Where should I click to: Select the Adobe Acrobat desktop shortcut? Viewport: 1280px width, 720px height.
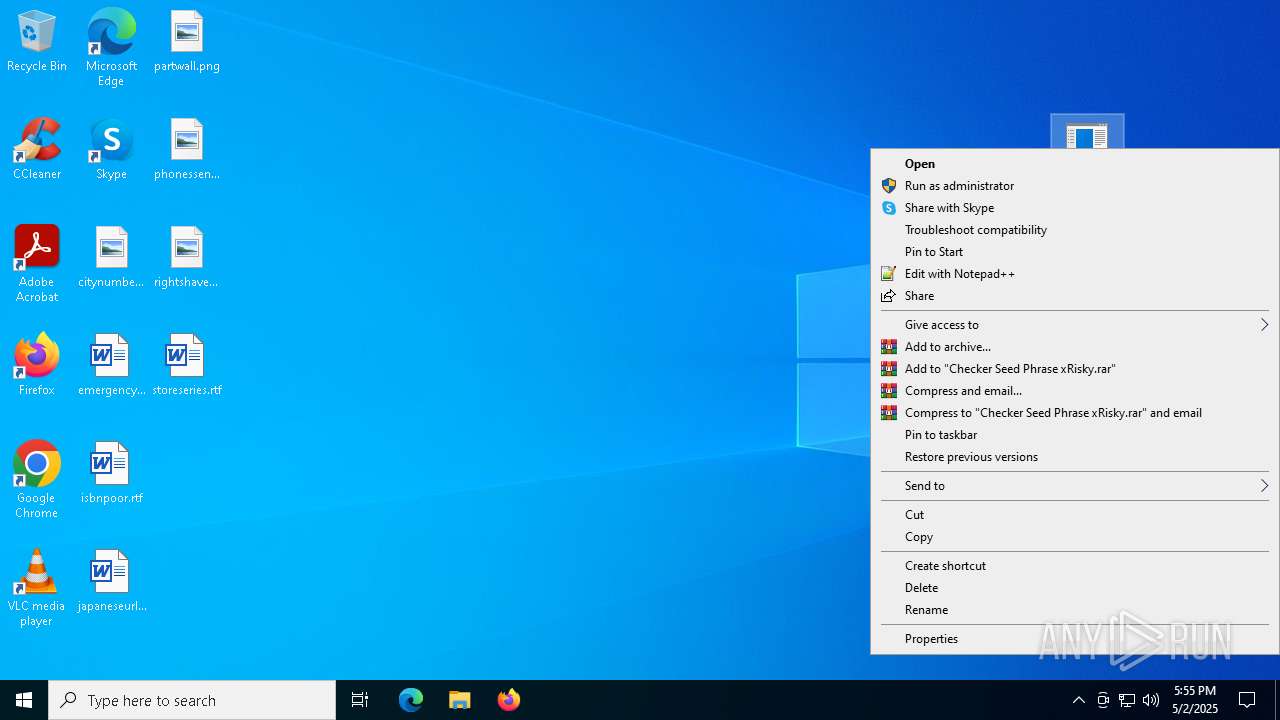(x=37, y=264)
